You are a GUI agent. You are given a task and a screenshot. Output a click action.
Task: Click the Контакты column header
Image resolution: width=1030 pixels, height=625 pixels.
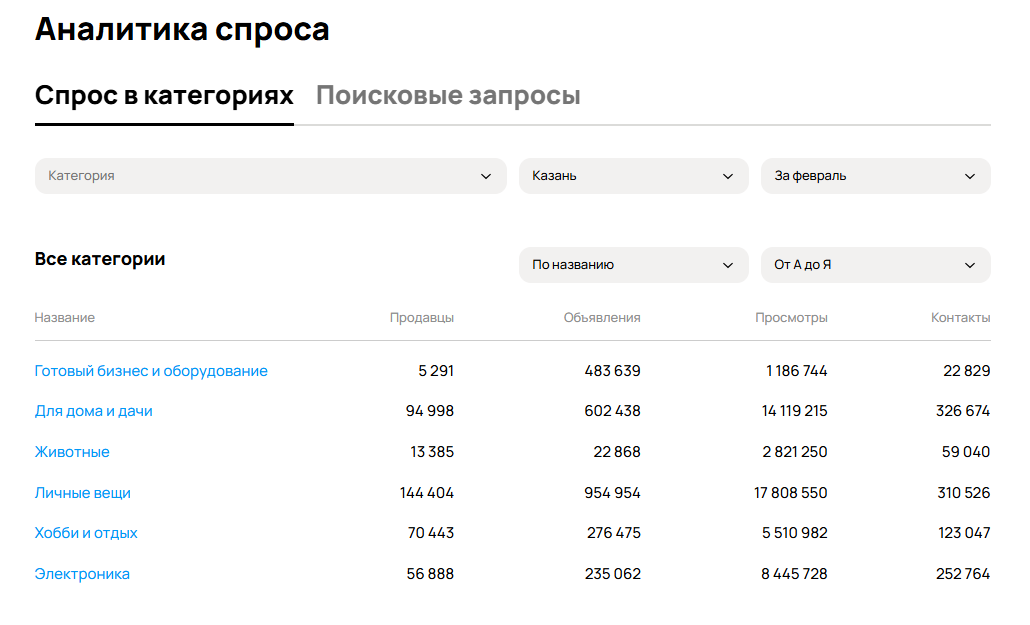[x=961, y=317]
